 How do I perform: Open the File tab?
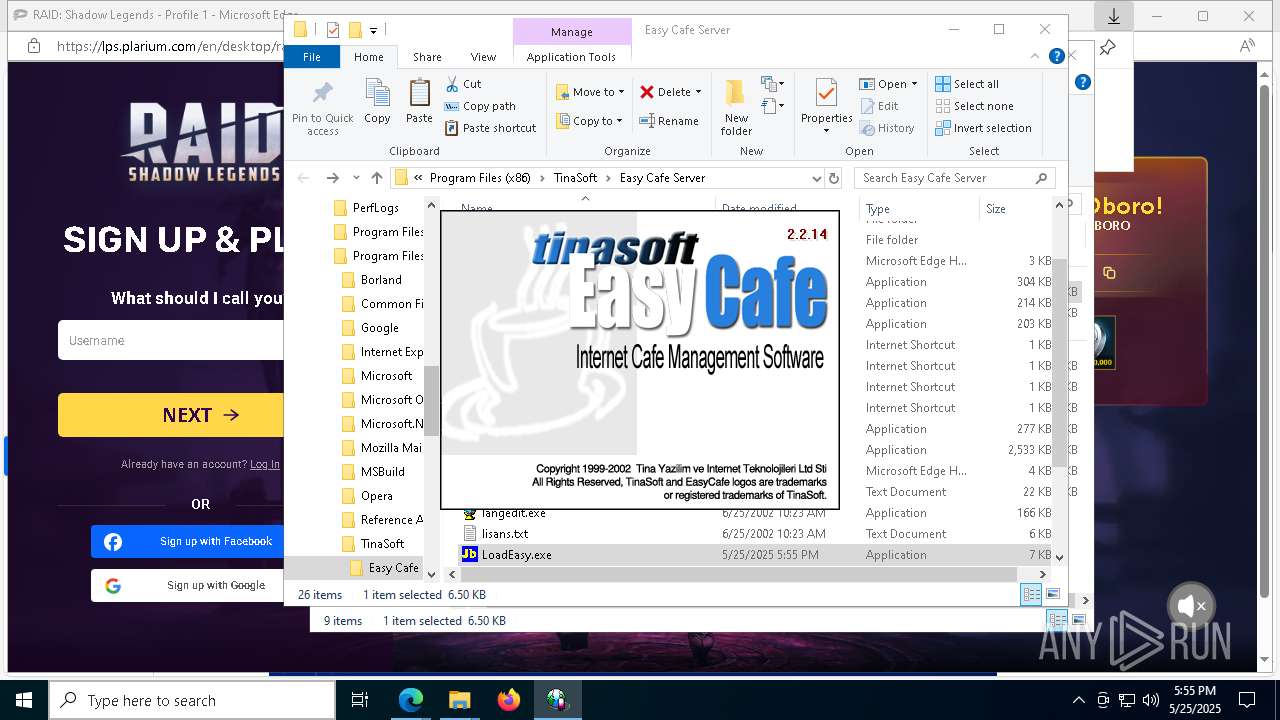pos(312,57)
